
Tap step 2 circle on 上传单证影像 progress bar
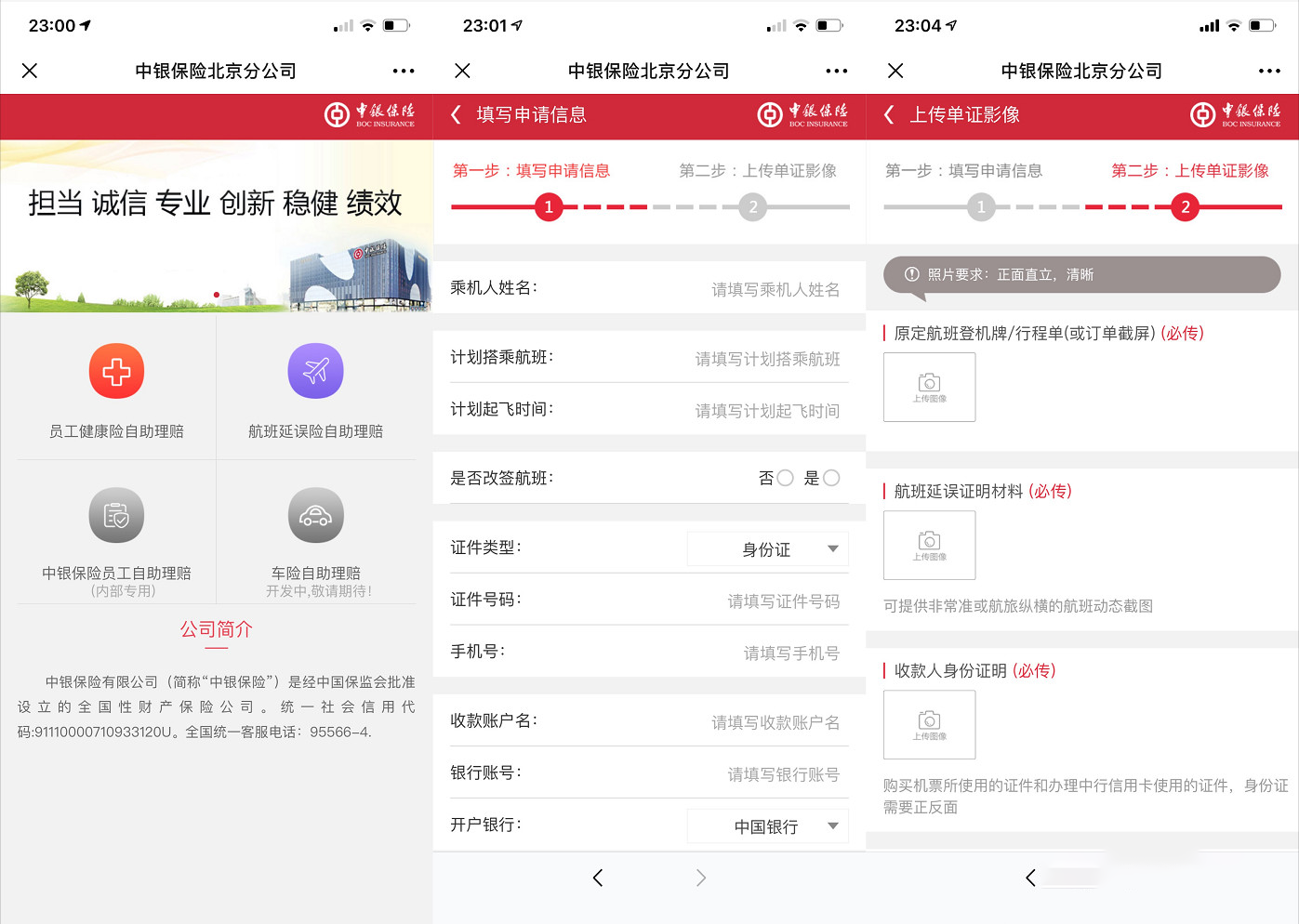1186,206
